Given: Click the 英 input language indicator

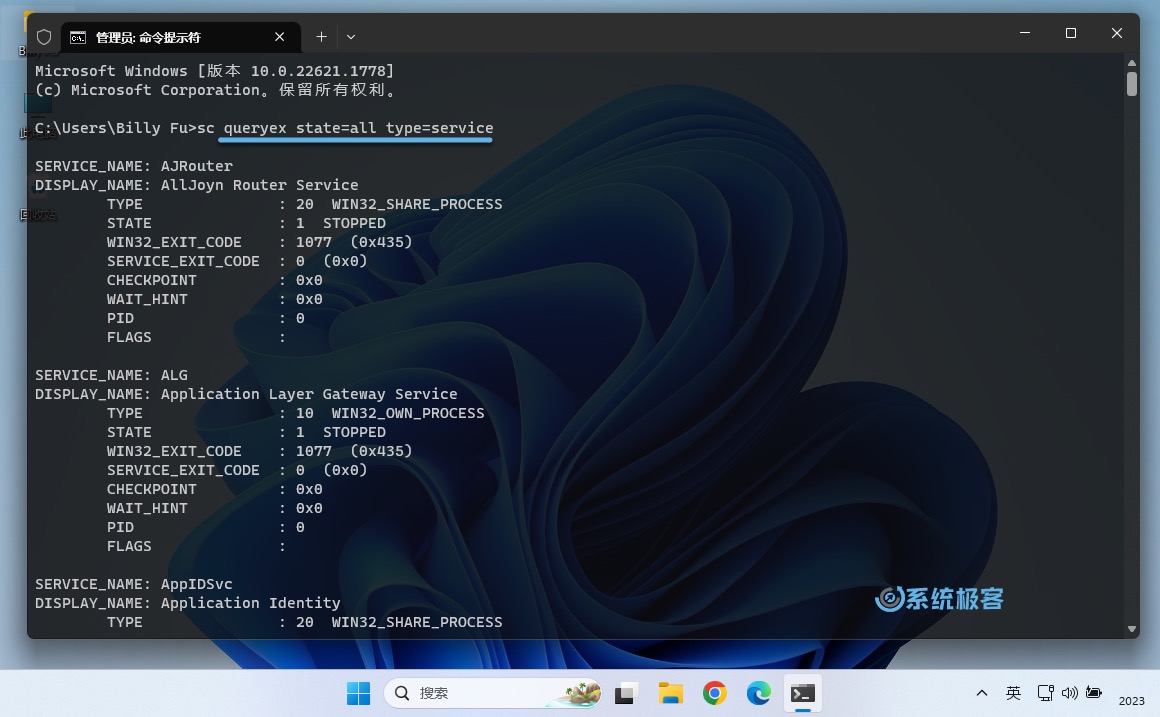Looking at the screenshot, I should click(1013, 693).
